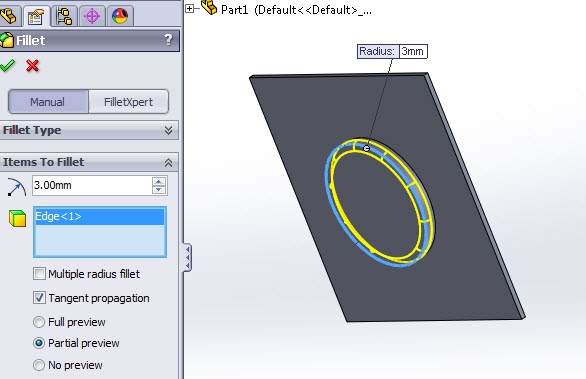The width and height of the screenshot is (586, 379).
Task: Switch to the PropertyManager tab icon
Action: (x=36, y=16)
